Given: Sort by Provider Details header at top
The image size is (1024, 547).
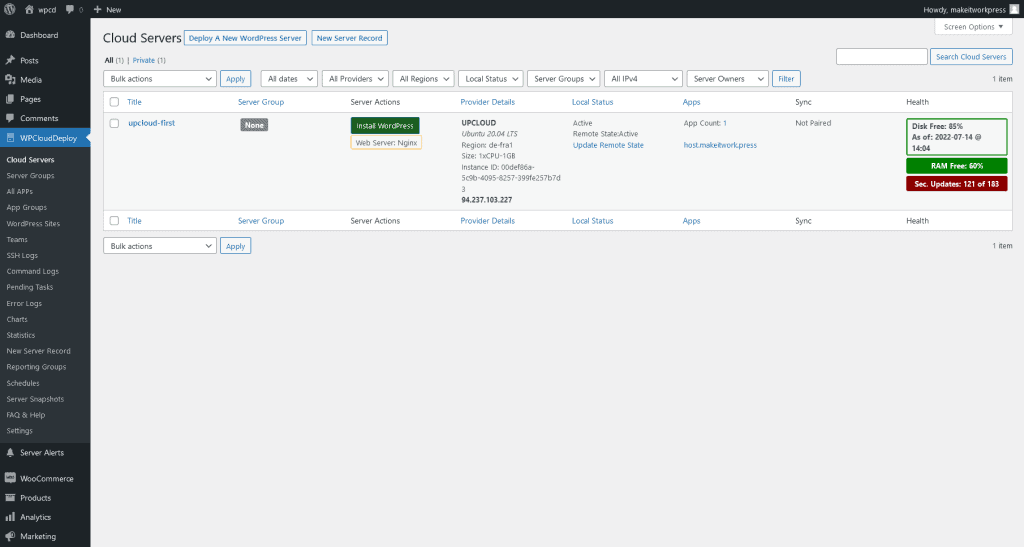Looking at the screenshot, I should pos(488,102).
